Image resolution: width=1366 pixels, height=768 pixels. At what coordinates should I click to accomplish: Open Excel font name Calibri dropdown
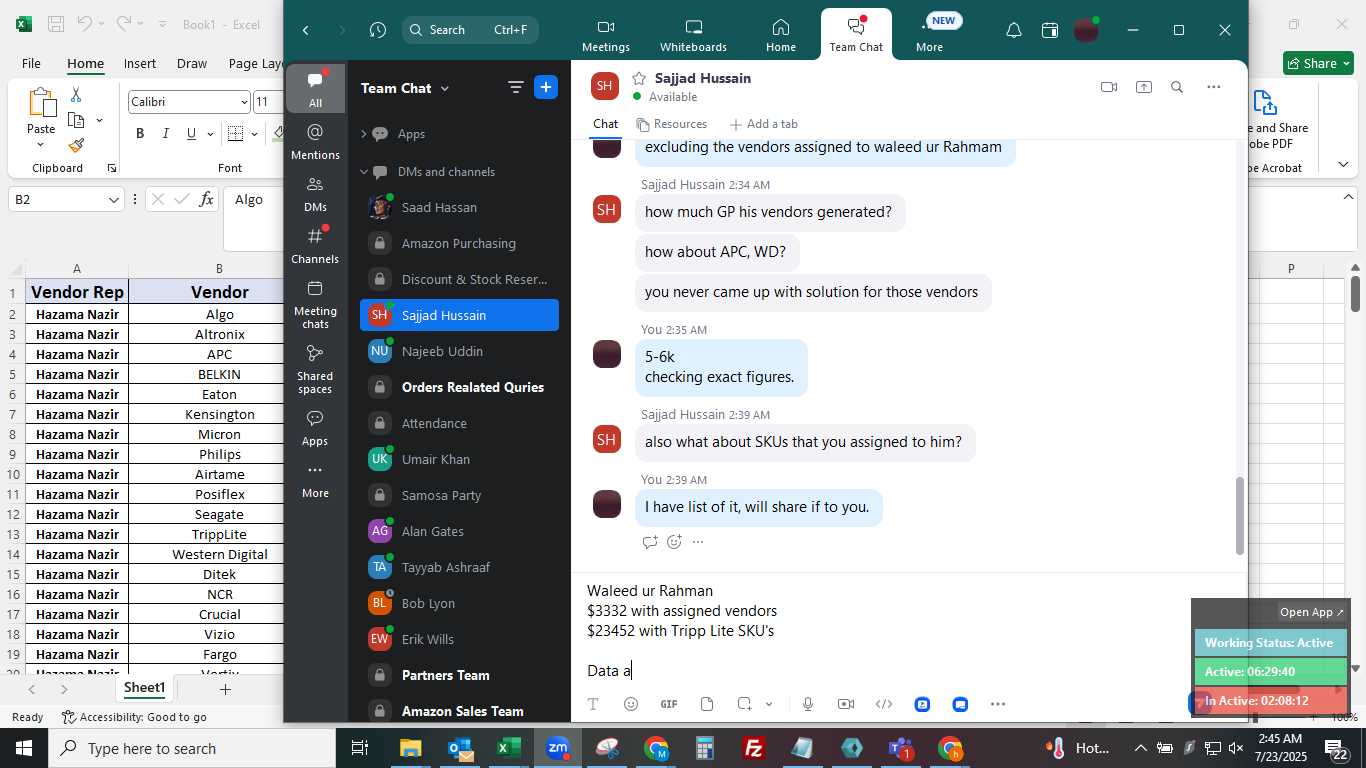click(244, 102)
